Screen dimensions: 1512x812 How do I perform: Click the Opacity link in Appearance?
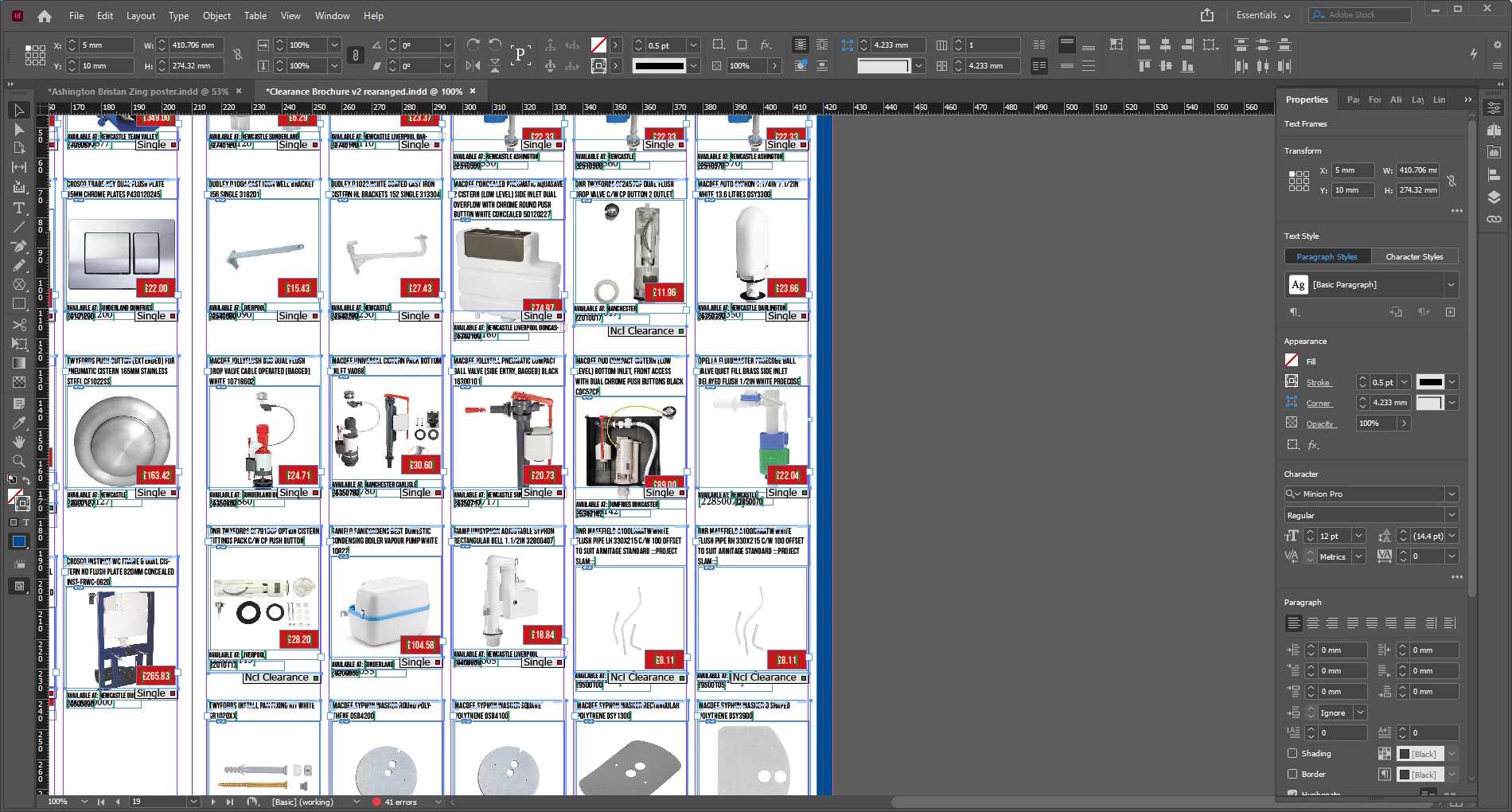tap(1320, 424)
